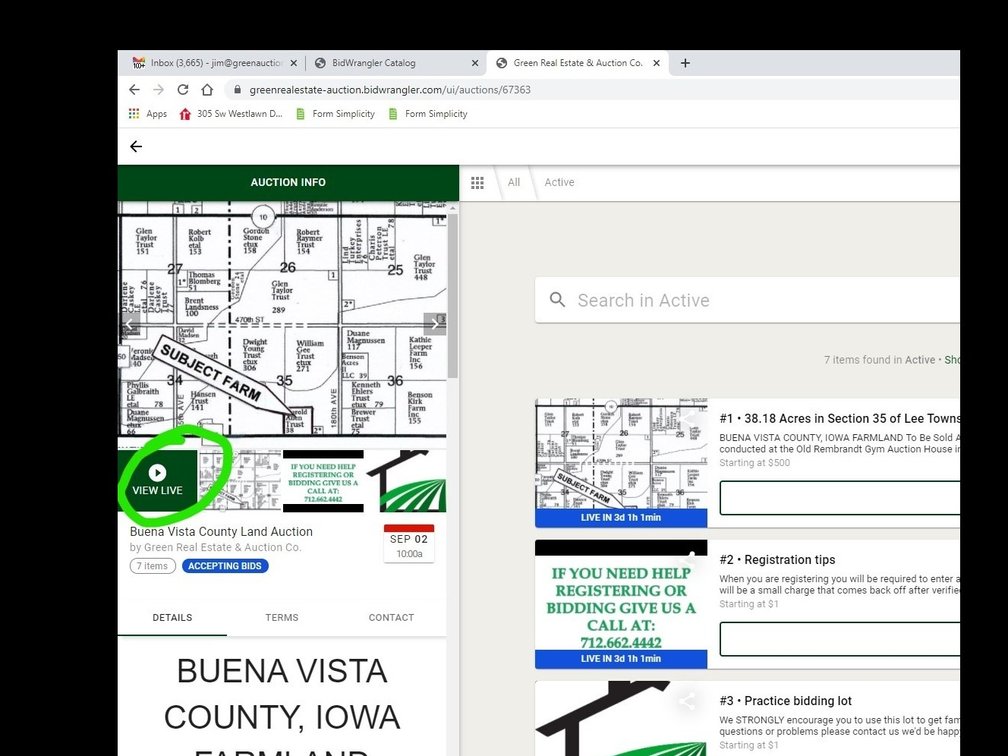The image size is (1008, 756).
Task: Go to the browser Home page
Action: 207,89
